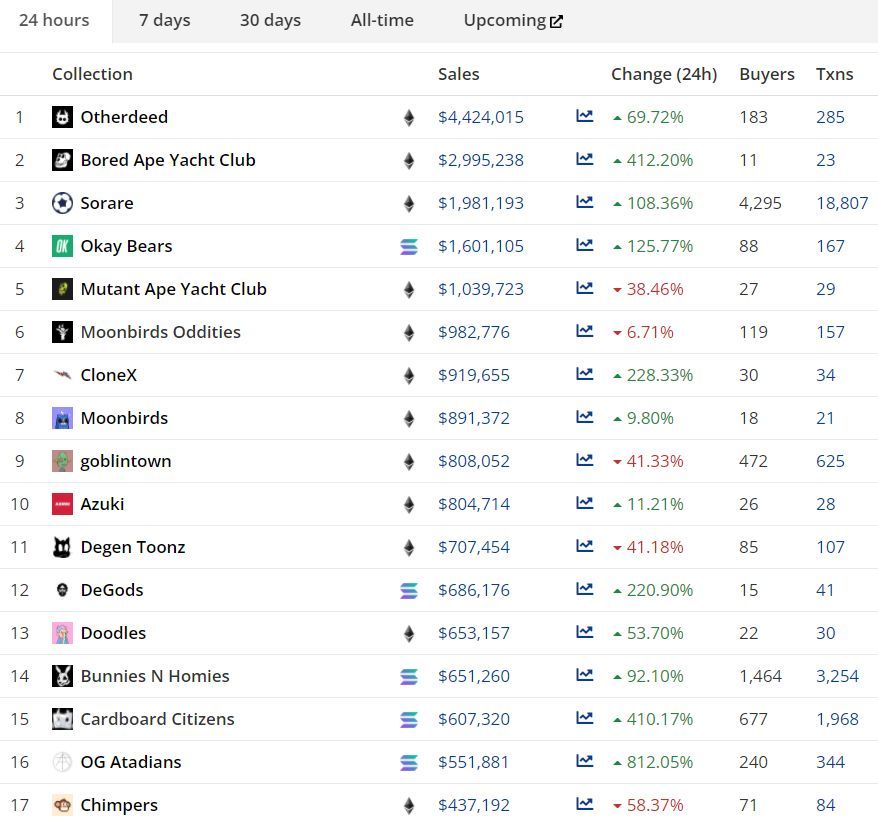878x825 pixels.
Task: Switch to the 7 days tab
Action: (165, 20)
